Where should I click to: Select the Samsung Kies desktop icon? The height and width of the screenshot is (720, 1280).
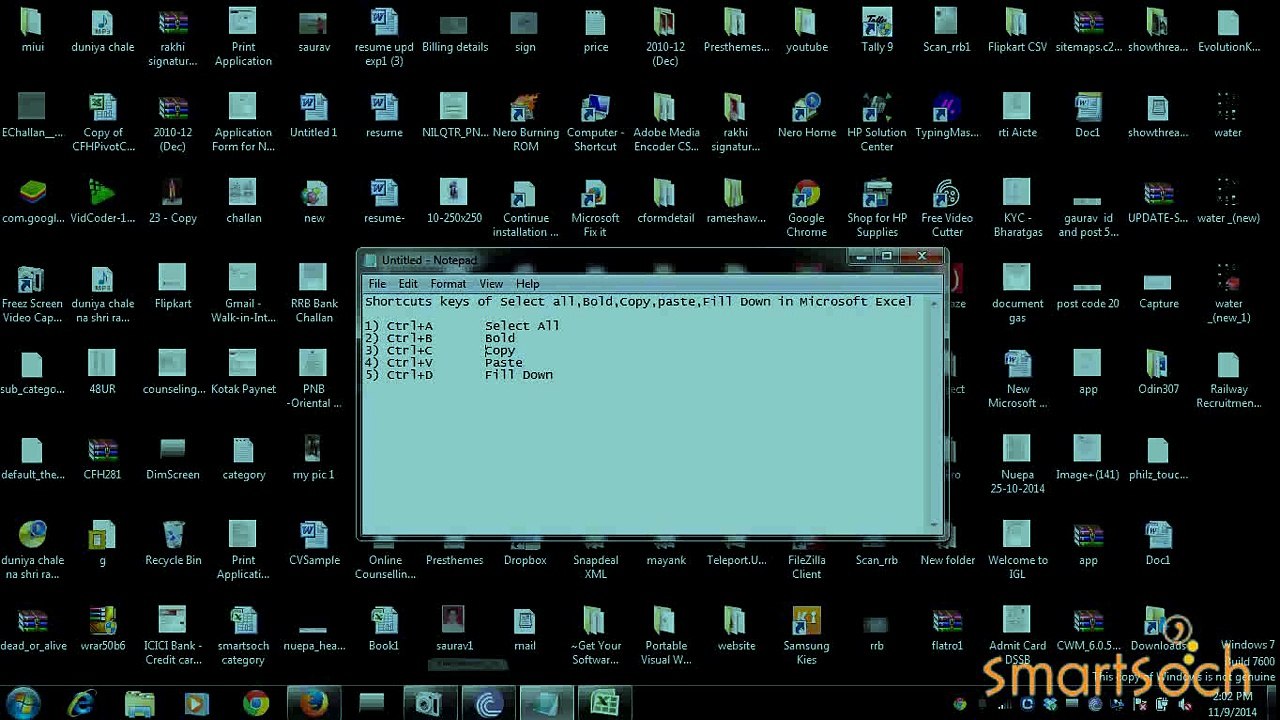coord(806,636)
